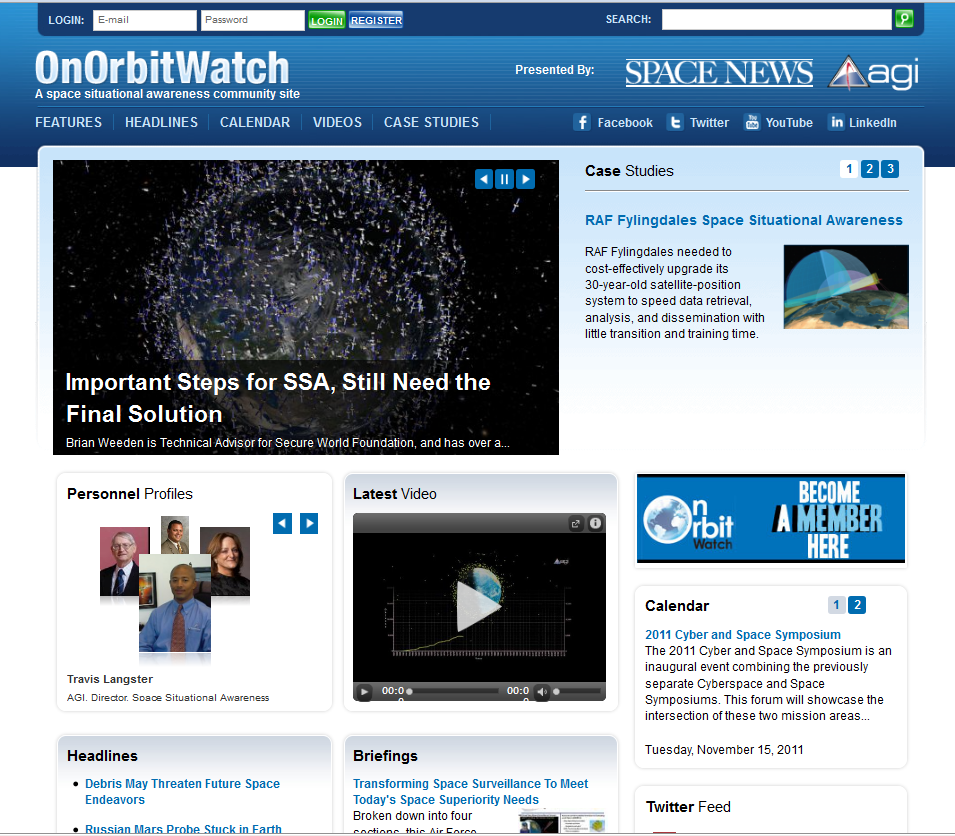Click the Space News logo
This screenshot has width=955, height=836.
(719, 72)
